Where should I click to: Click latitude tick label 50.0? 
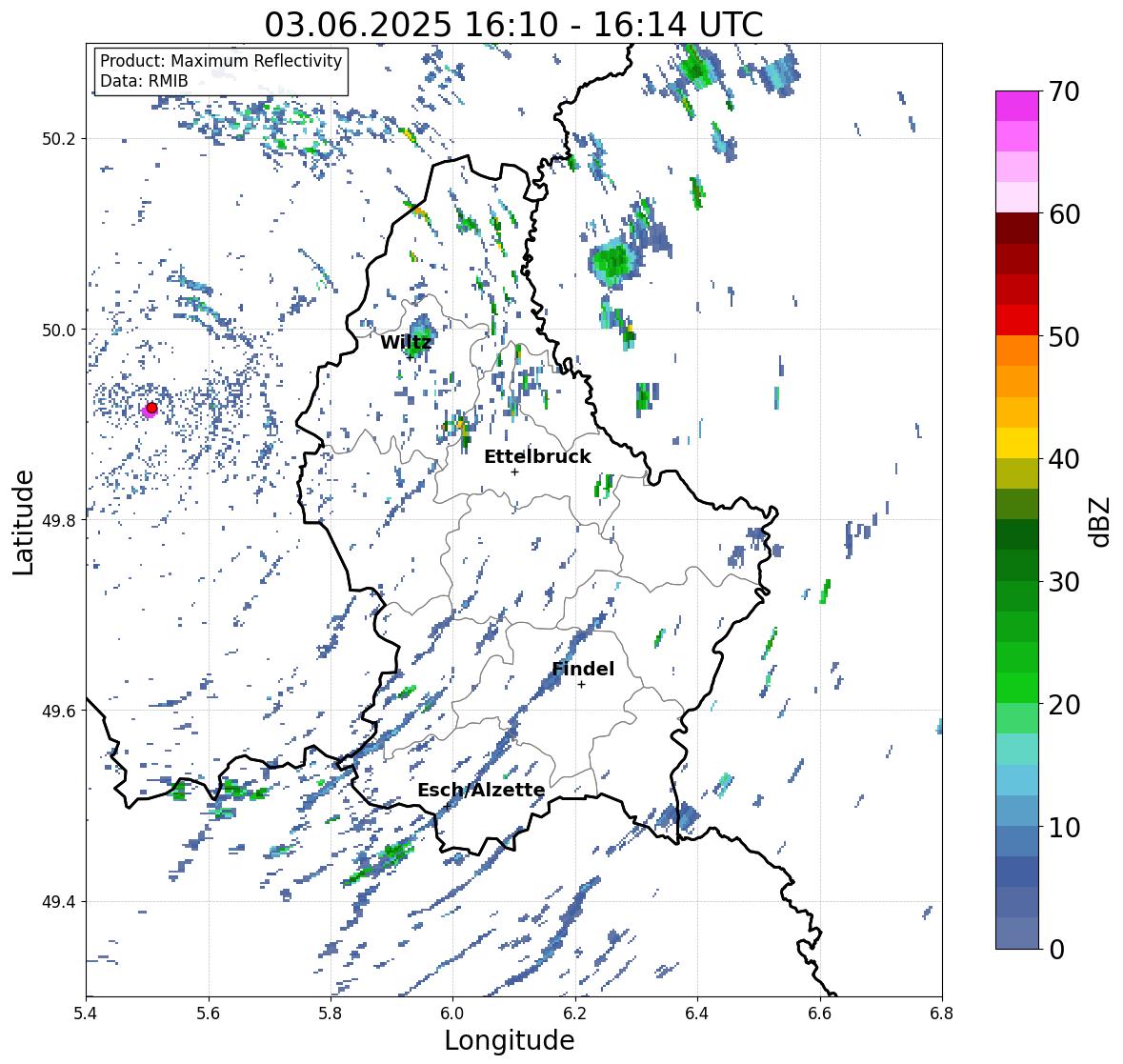coord(59,331)
